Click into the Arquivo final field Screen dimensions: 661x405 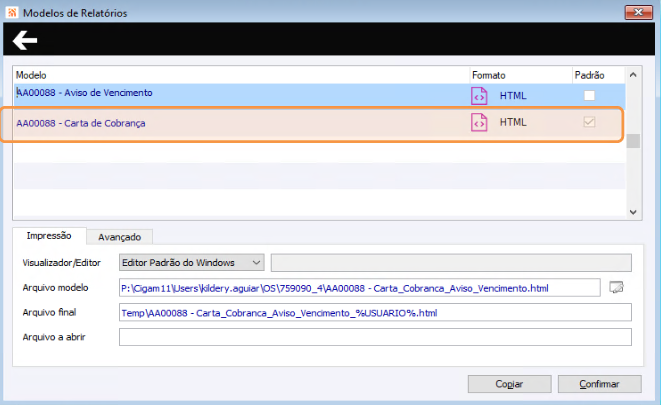click(375, 313)
